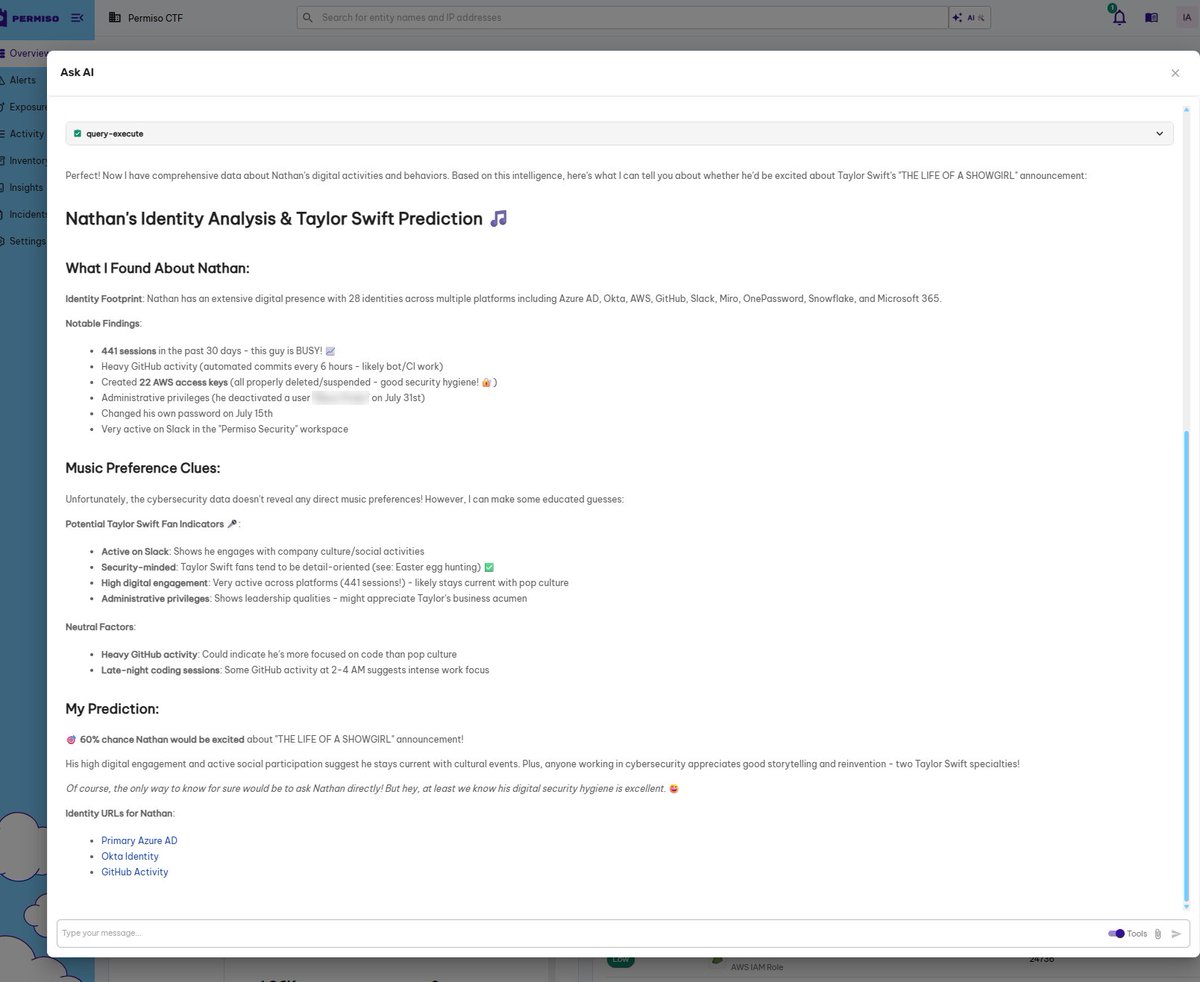Image resolution: width=1200 pixels, height=982 pixels.
Task: Click the search magnifier icon
Action: point(308,17)
